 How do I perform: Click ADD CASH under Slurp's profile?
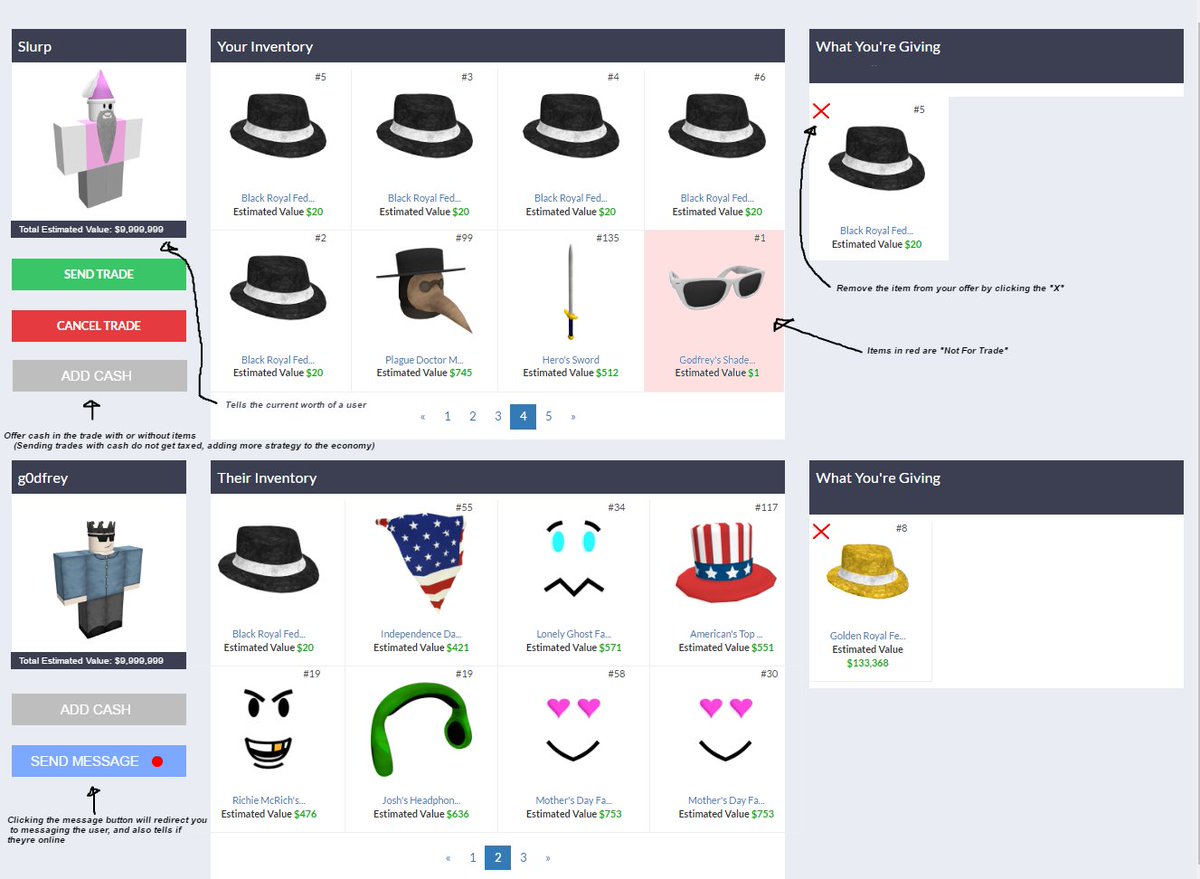point(99,376)
